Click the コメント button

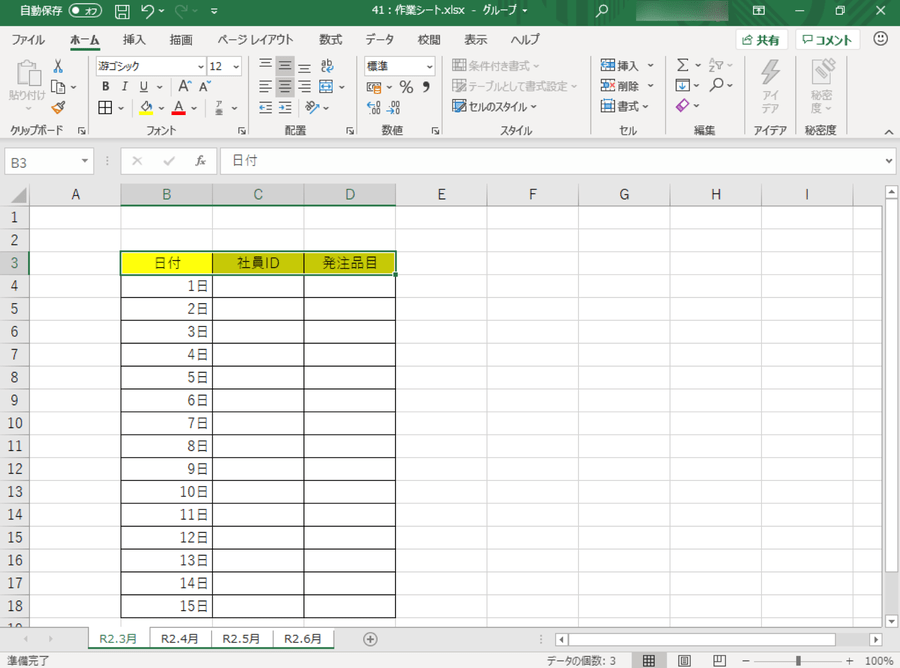(827, 40)
